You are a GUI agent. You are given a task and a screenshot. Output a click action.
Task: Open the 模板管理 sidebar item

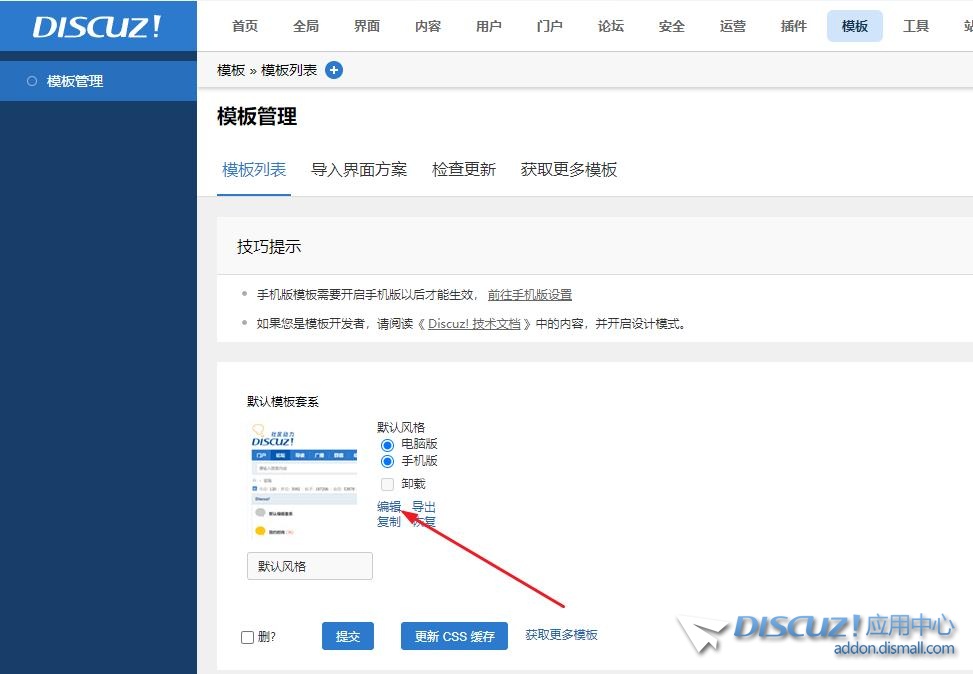(x=75, y=81)
